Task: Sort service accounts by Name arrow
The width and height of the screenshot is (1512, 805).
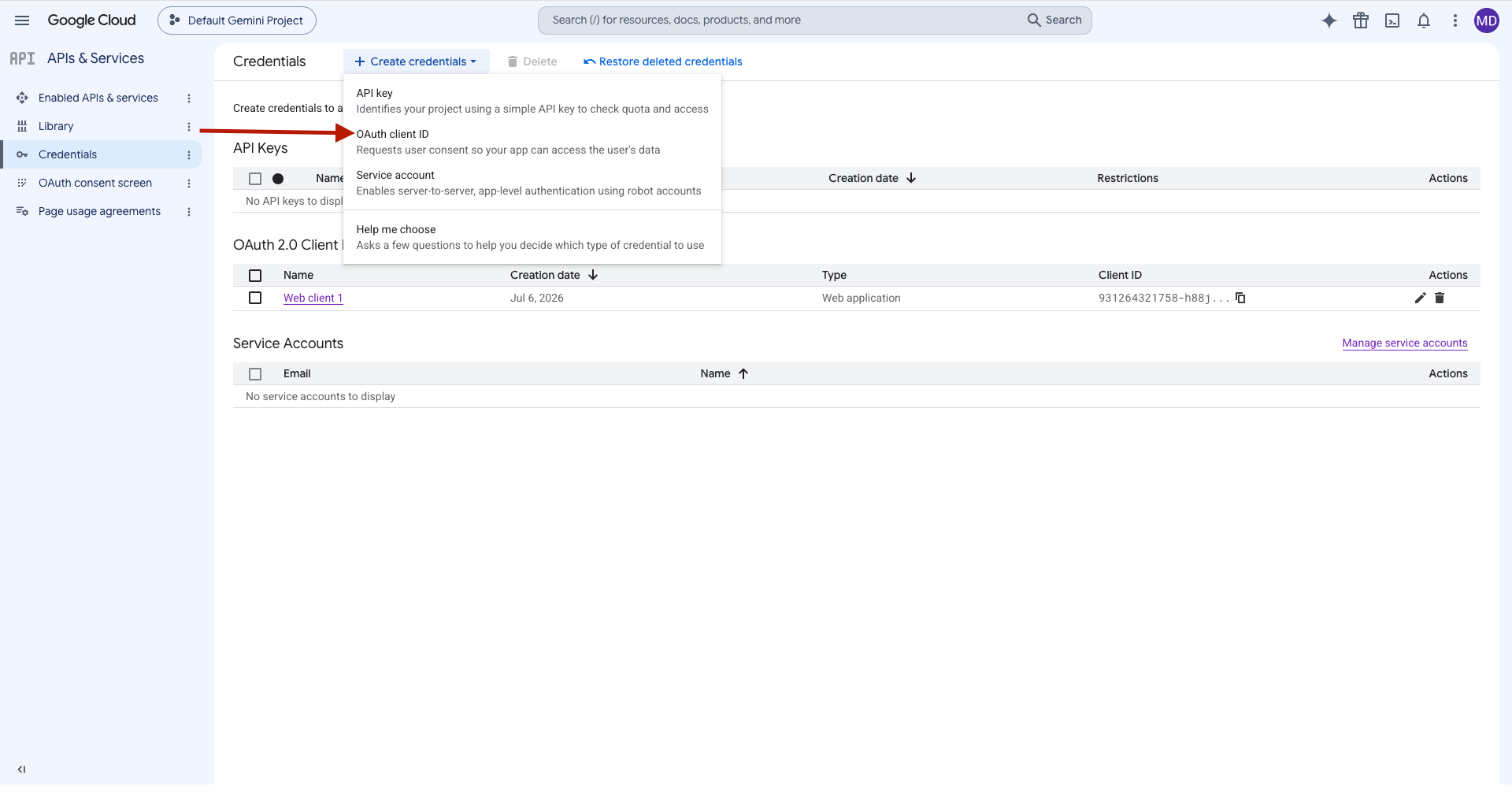Action: [x=743, y=373]
